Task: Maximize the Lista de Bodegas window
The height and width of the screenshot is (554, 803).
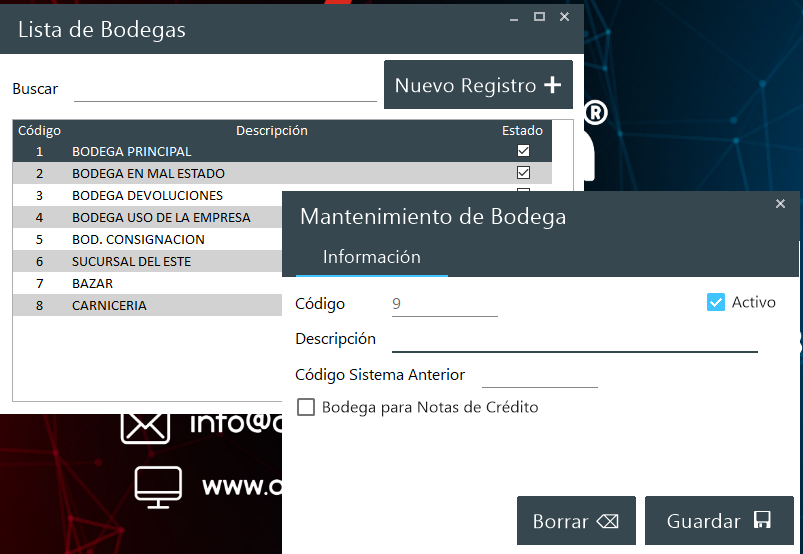Action: coord(539,17)
